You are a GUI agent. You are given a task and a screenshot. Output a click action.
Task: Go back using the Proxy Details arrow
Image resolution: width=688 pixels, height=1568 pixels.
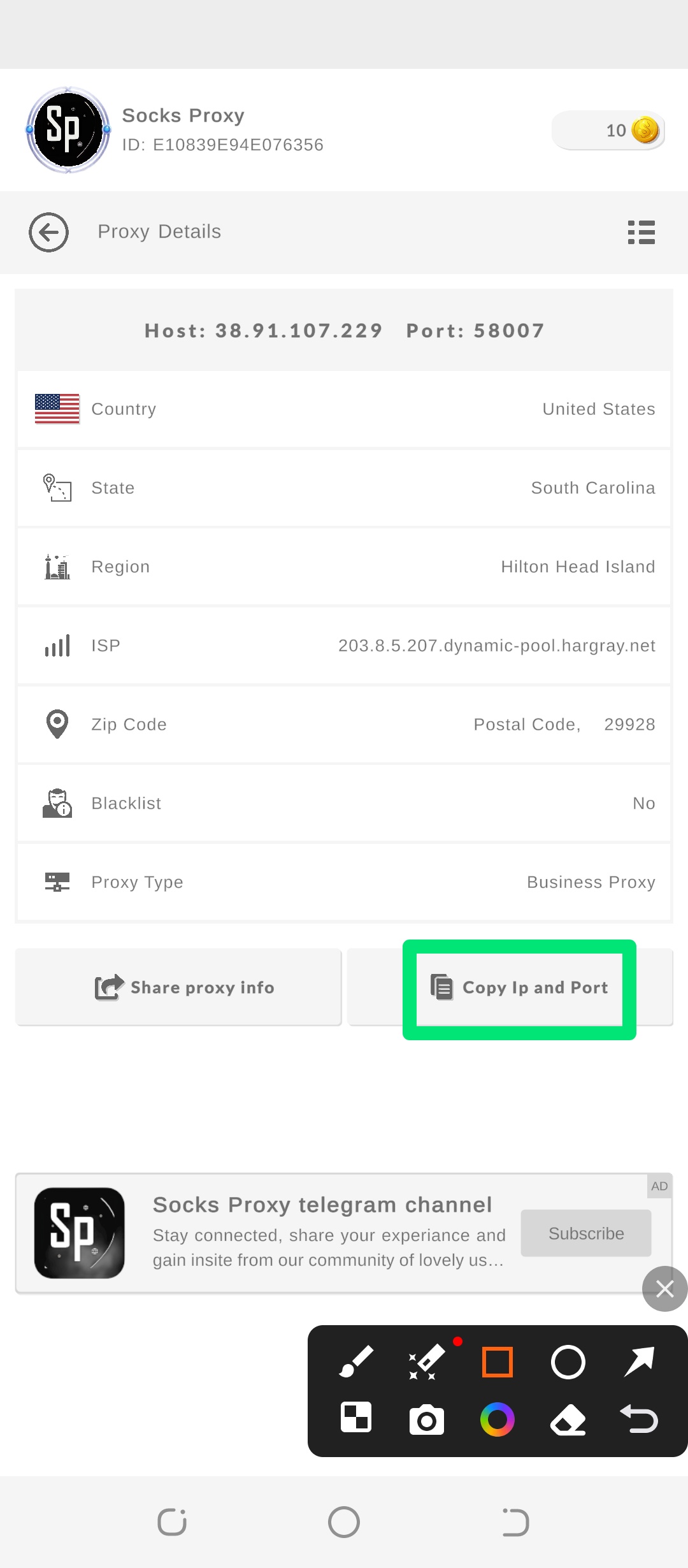pyautogui.click(x=48, y=232)
